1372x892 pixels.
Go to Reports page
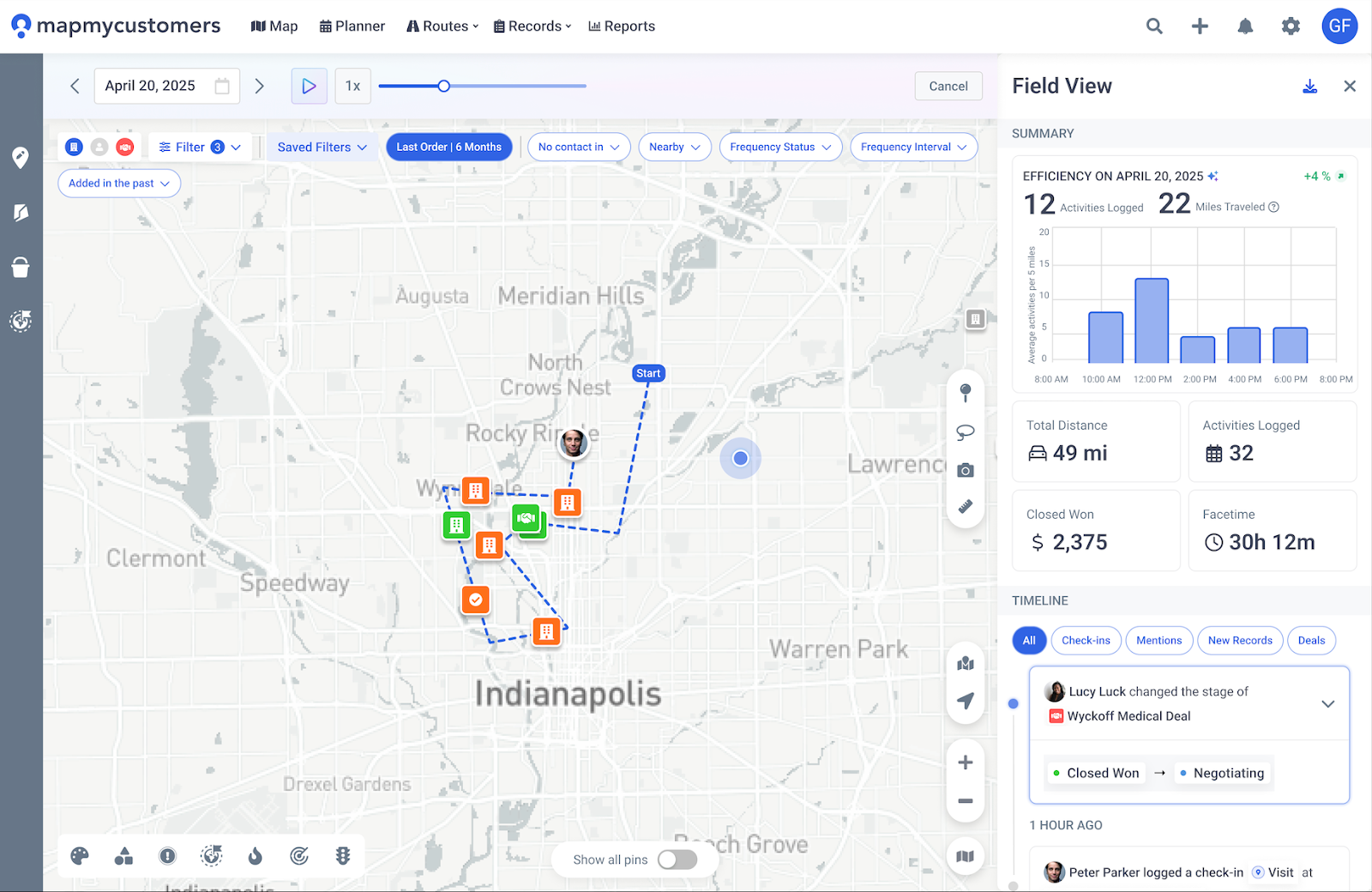pyautogui.click(x=622, y=27)
